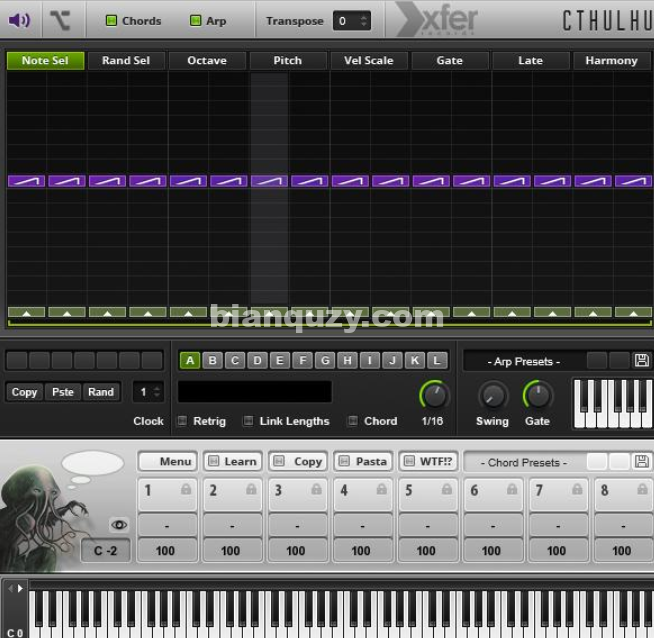The image size is (654, 638).
Task: Mute output with the speaker icon
Action: 19,20
